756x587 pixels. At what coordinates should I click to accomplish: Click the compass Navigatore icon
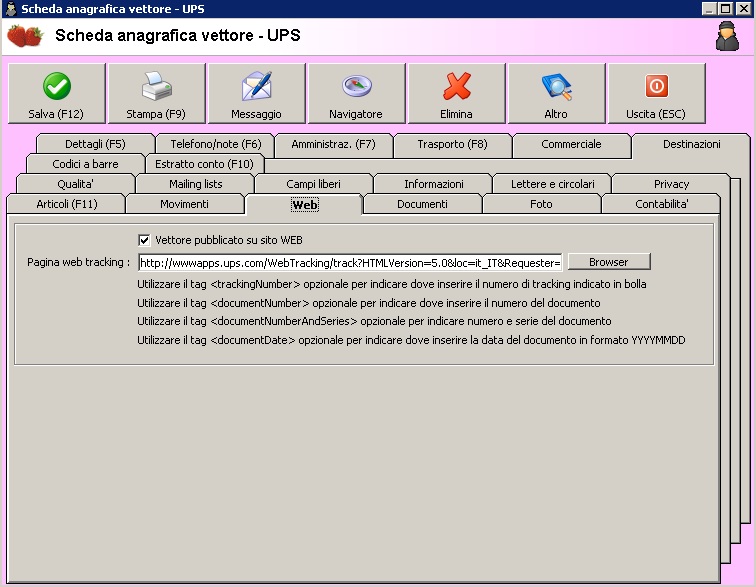[357, 86]
